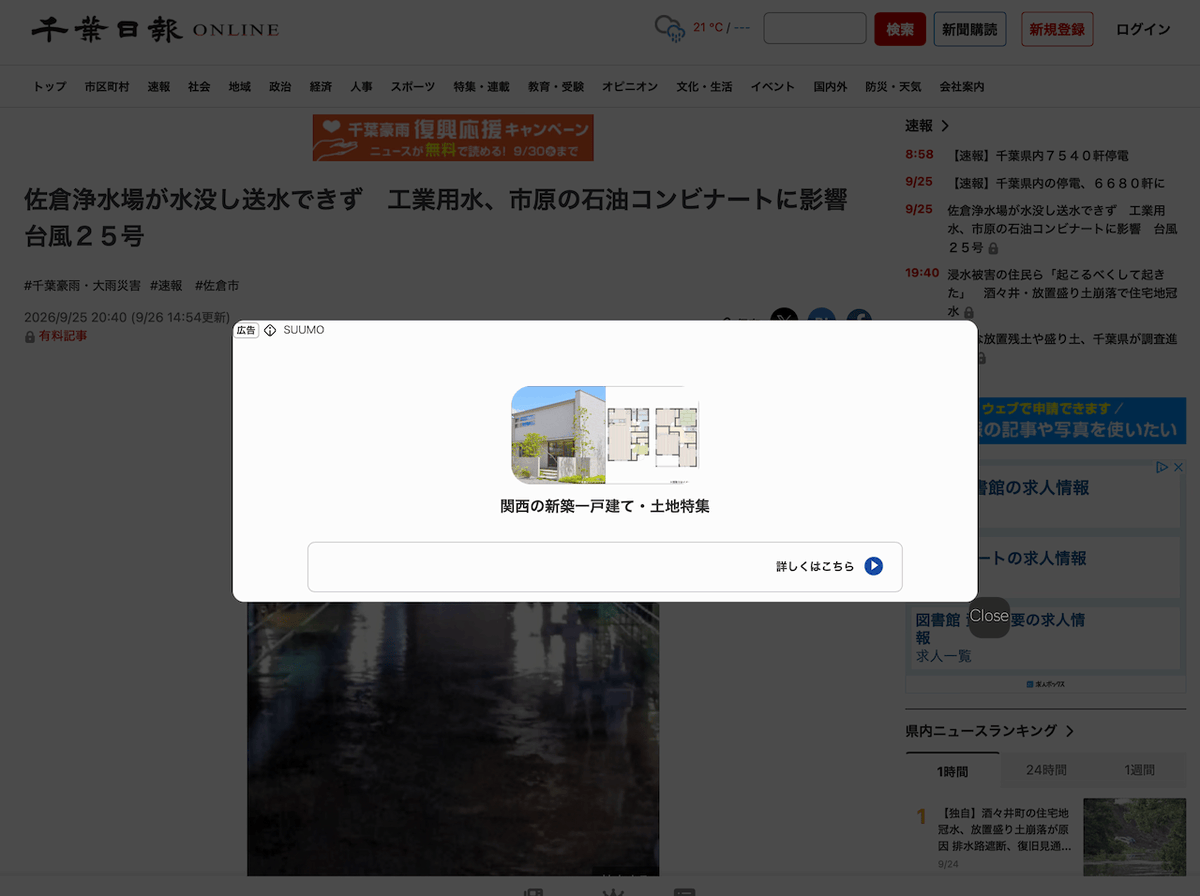This screenshot has height=896, width=1200.
Task: Click the blue play arrow in SUUMO ad
Action: point(873,566)
